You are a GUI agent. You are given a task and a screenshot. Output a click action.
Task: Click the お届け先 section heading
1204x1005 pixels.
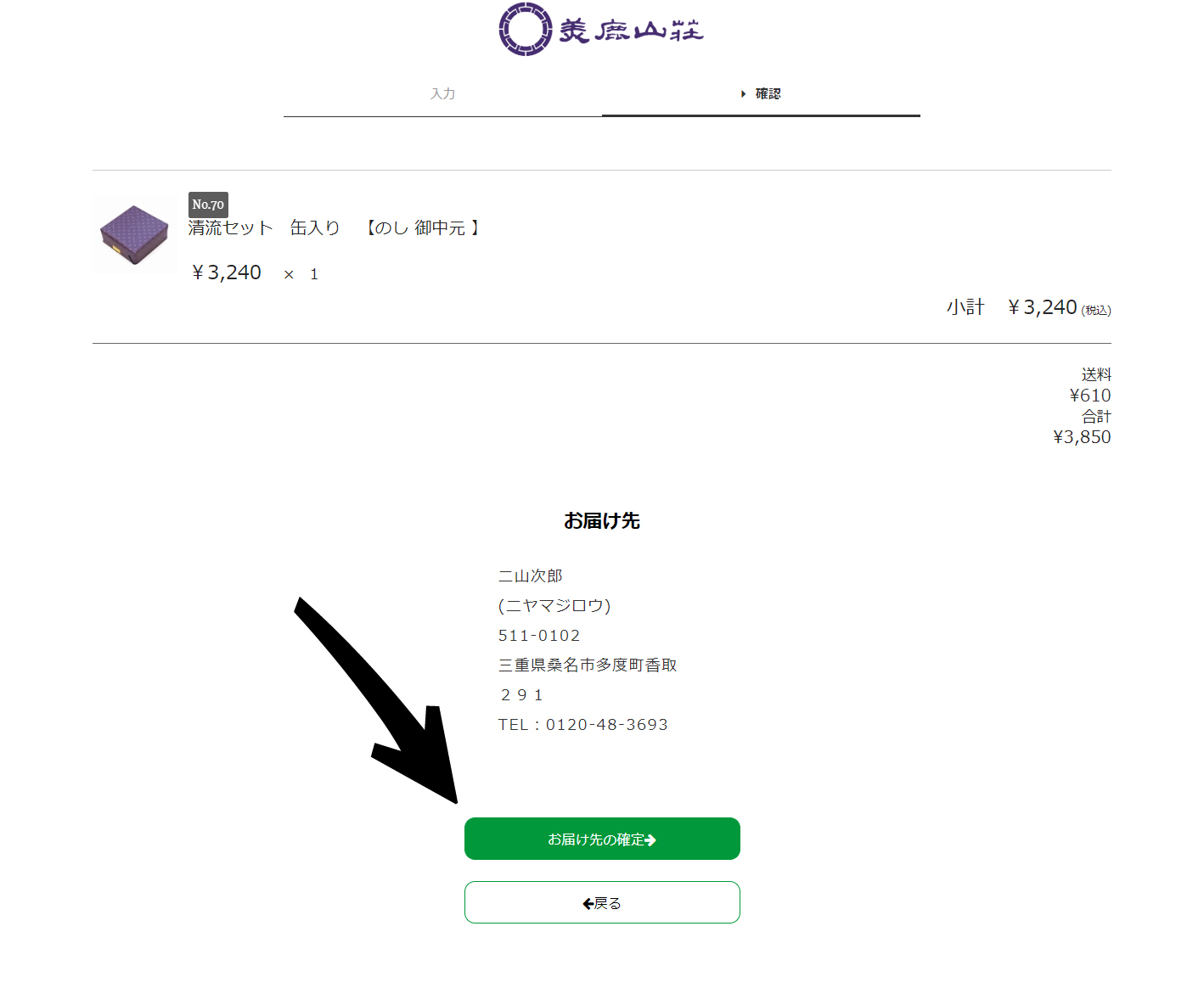click(602, 520)
